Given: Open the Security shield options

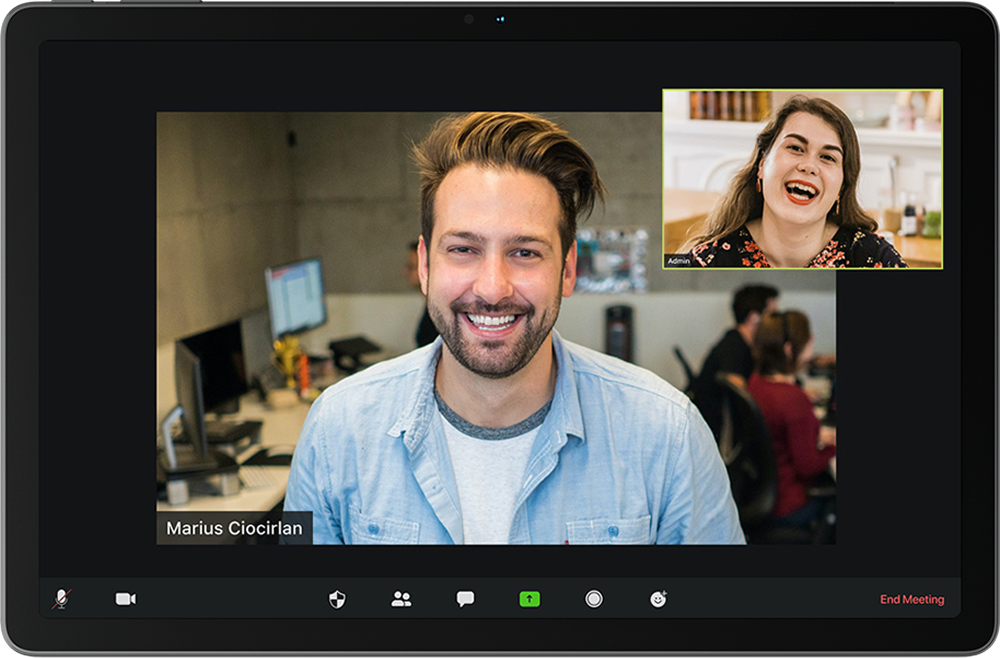Looking at the screenshot, I should point(337,599).
